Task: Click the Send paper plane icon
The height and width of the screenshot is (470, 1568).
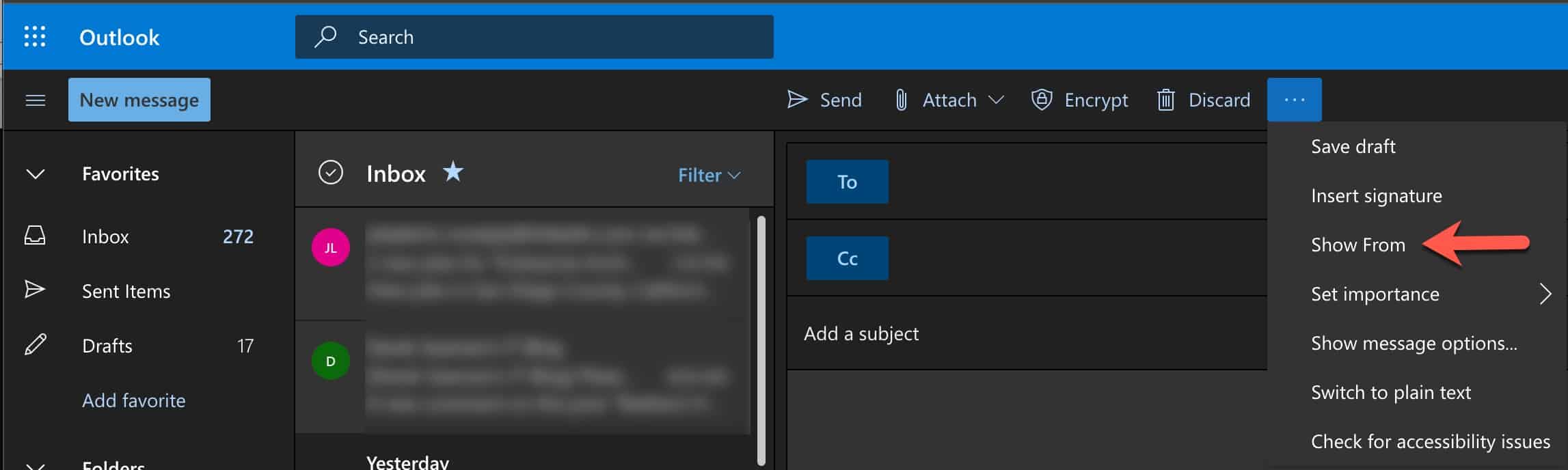Action: click(x=797, y=100)
